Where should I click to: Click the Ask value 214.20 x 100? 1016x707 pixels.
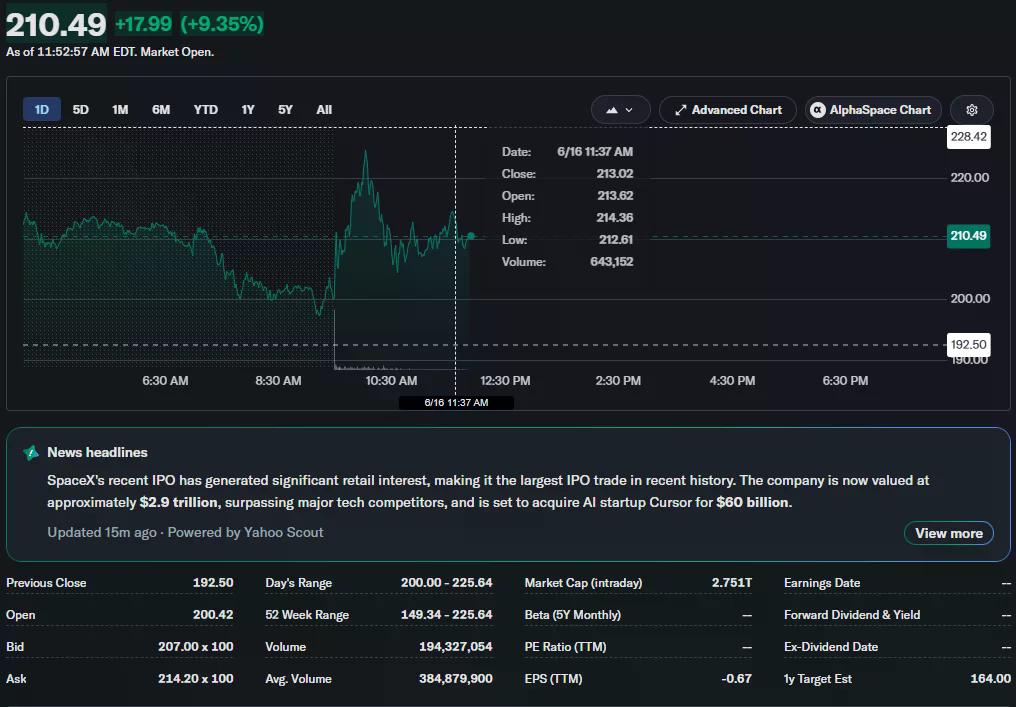pyautogui.click(x=196, y=678)
